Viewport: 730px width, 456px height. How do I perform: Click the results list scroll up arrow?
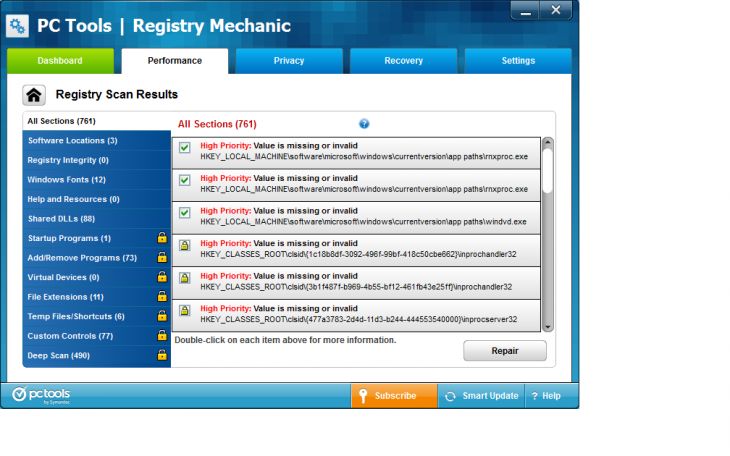pyautogui.click(x=548, y=143)
